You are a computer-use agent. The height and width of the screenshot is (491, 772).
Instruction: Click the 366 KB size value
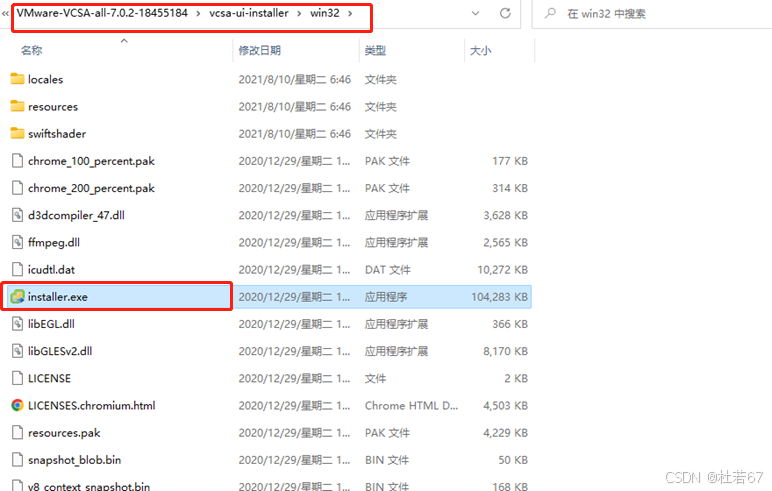[x=510, y=324]
